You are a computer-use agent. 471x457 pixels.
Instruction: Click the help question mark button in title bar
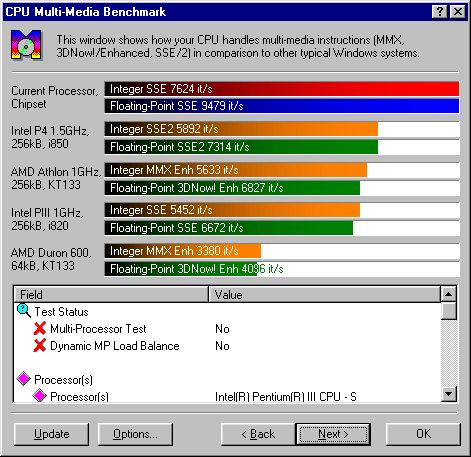point(439,12)
